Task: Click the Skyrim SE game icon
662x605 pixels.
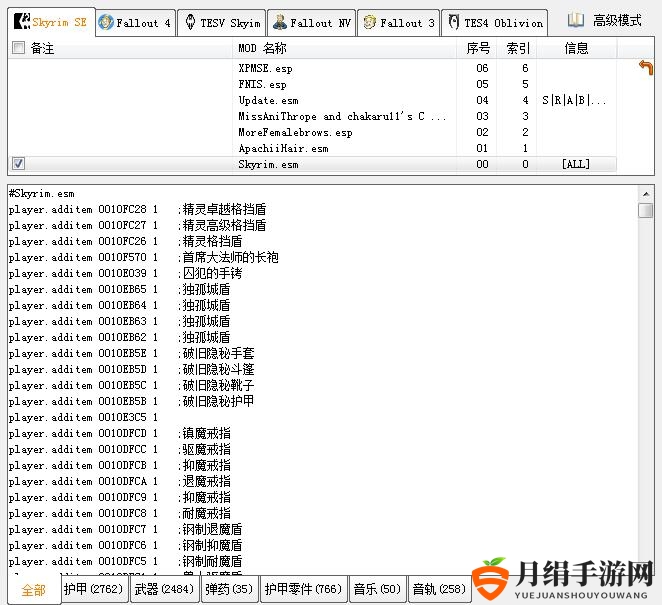Action: pyautogui.click(x=22, y=21)
